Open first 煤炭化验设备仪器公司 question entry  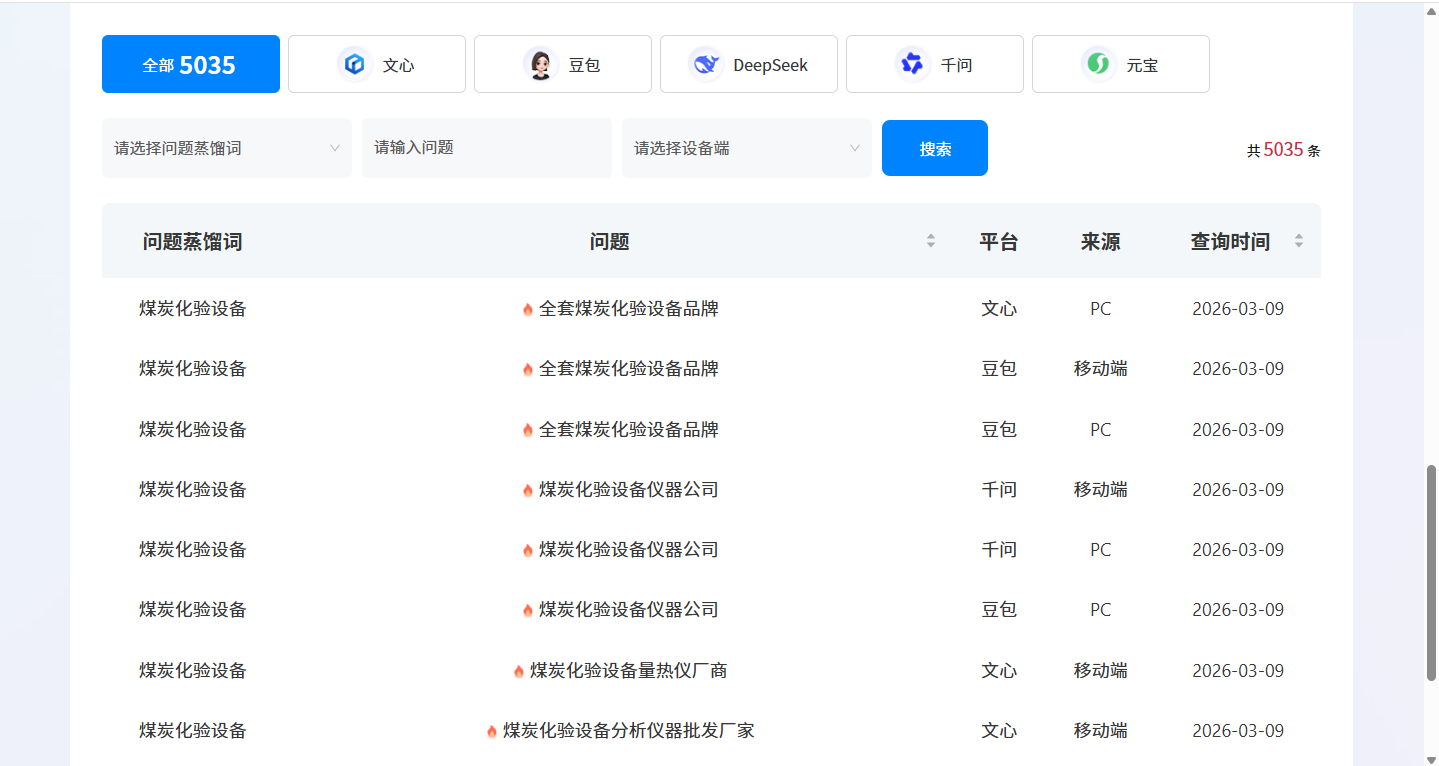[x=628, y=490]
